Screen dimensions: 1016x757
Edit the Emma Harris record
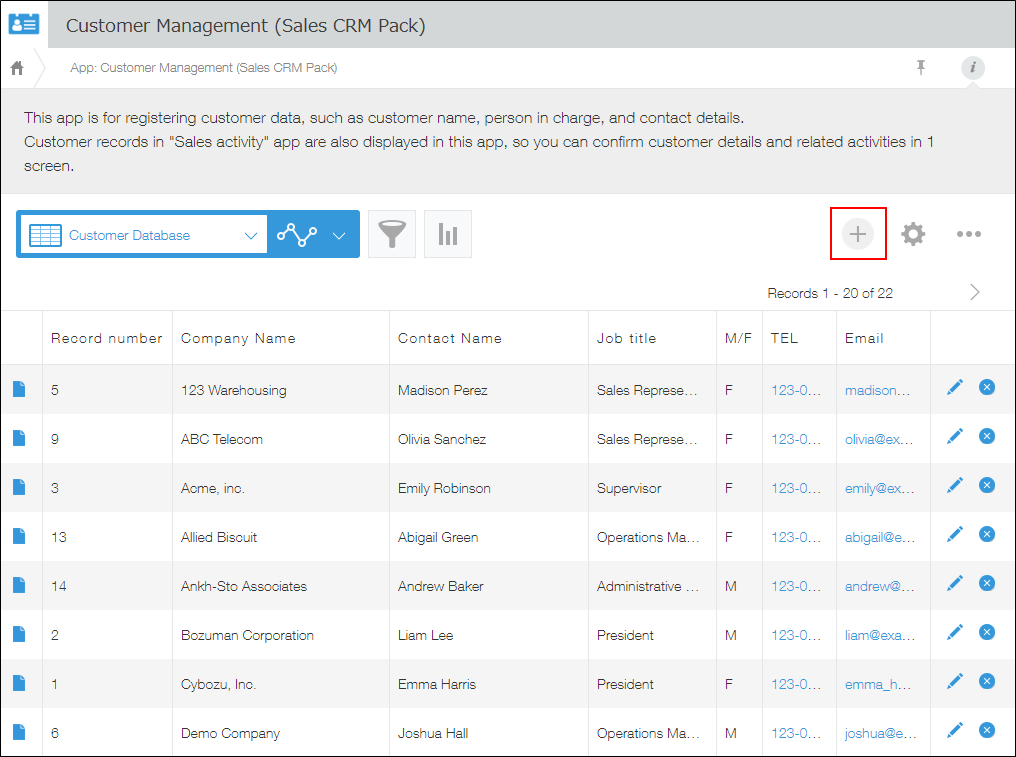[954, 681]
